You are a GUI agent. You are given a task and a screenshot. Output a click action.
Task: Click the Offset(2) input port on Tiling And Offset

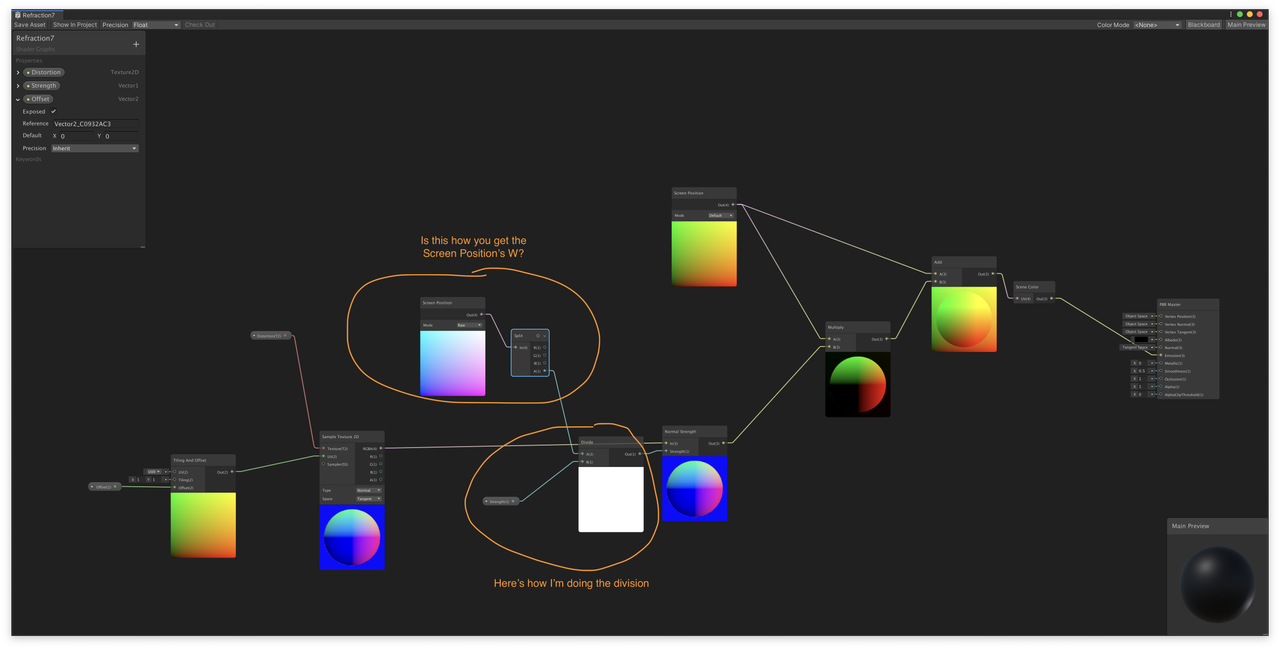174,487
